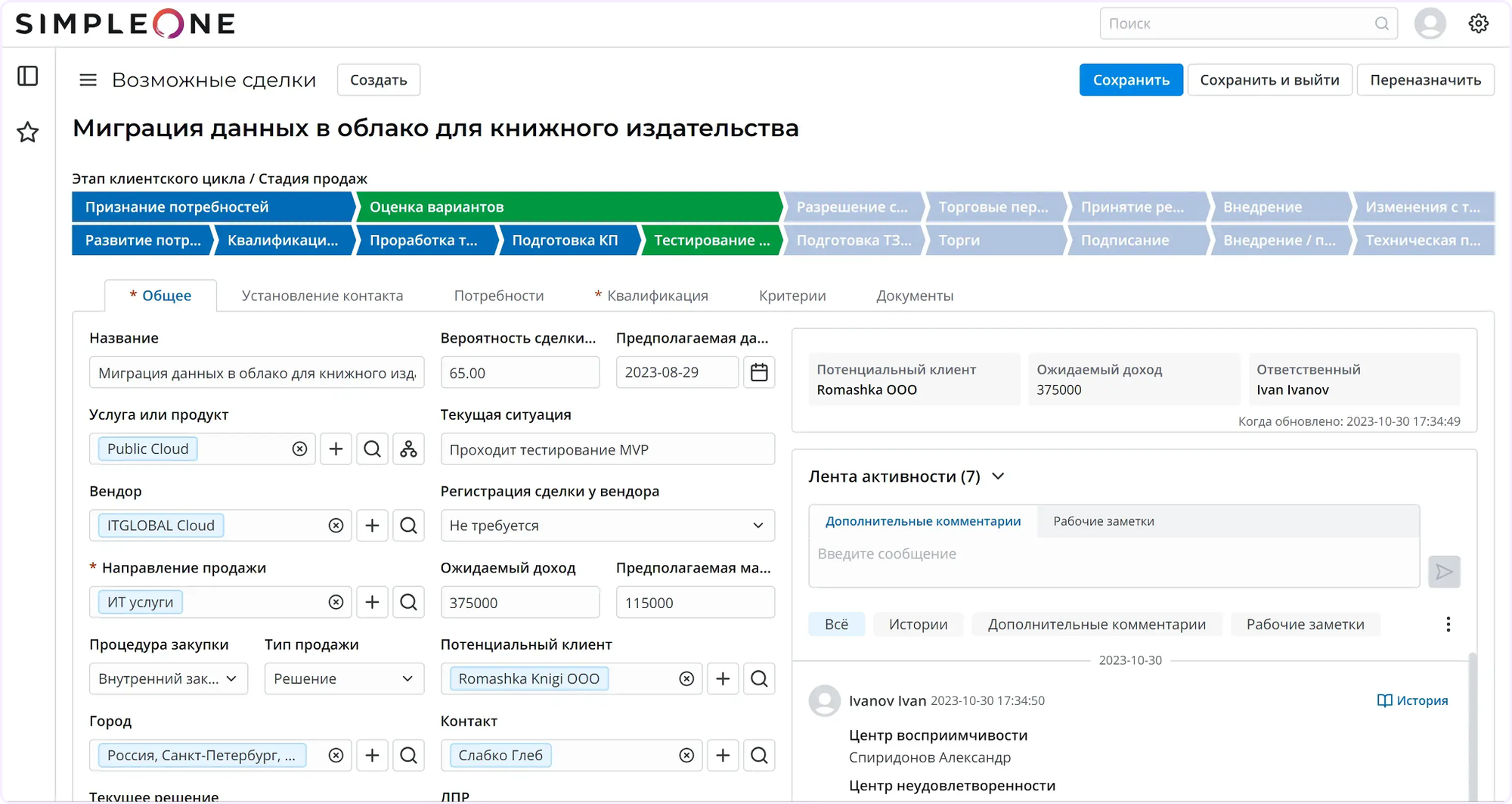Add a new Услуга или продукт entry
The width and height of the screenshot is (1512, 804).
pos(336,449)
